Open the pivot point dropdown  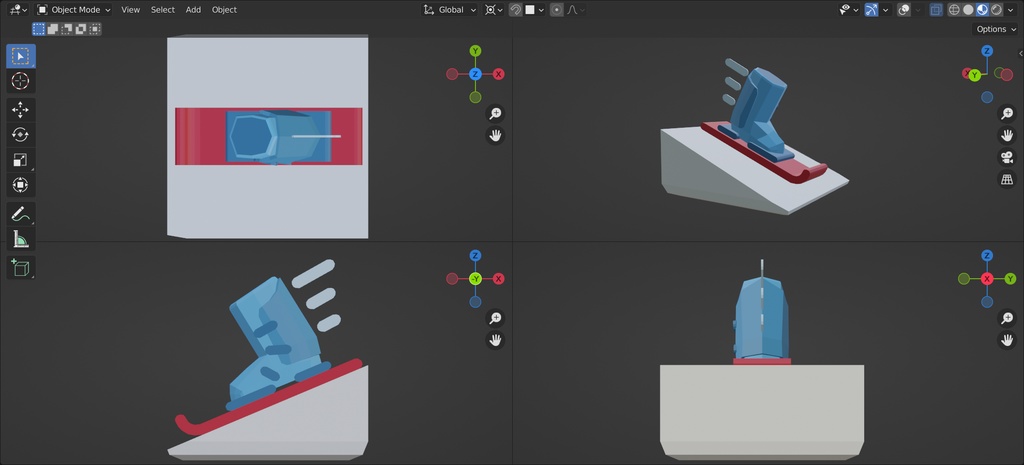point(494,10)
